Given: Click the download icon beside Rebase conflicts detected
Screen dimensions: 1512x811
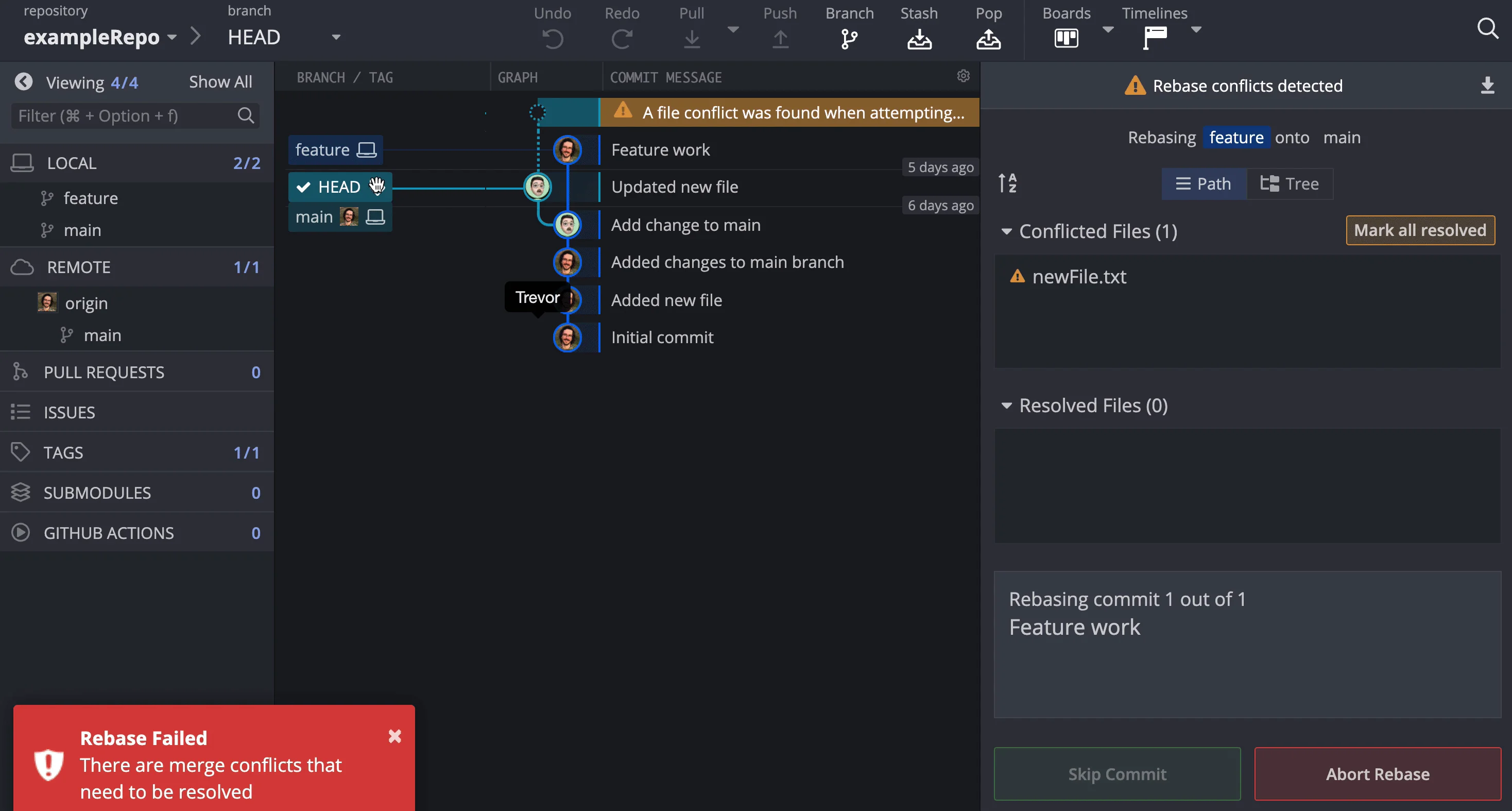Looking at the screenshot, I should [x=1487, y=86].
